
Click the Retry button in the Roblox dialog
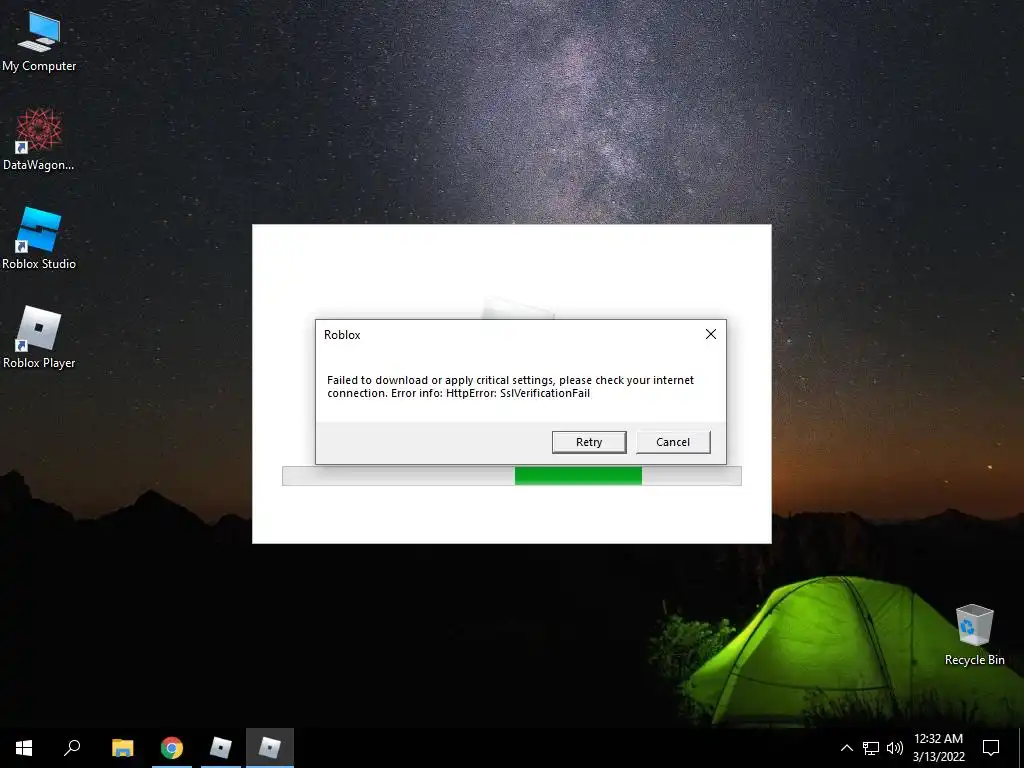(x=588, y=442)
